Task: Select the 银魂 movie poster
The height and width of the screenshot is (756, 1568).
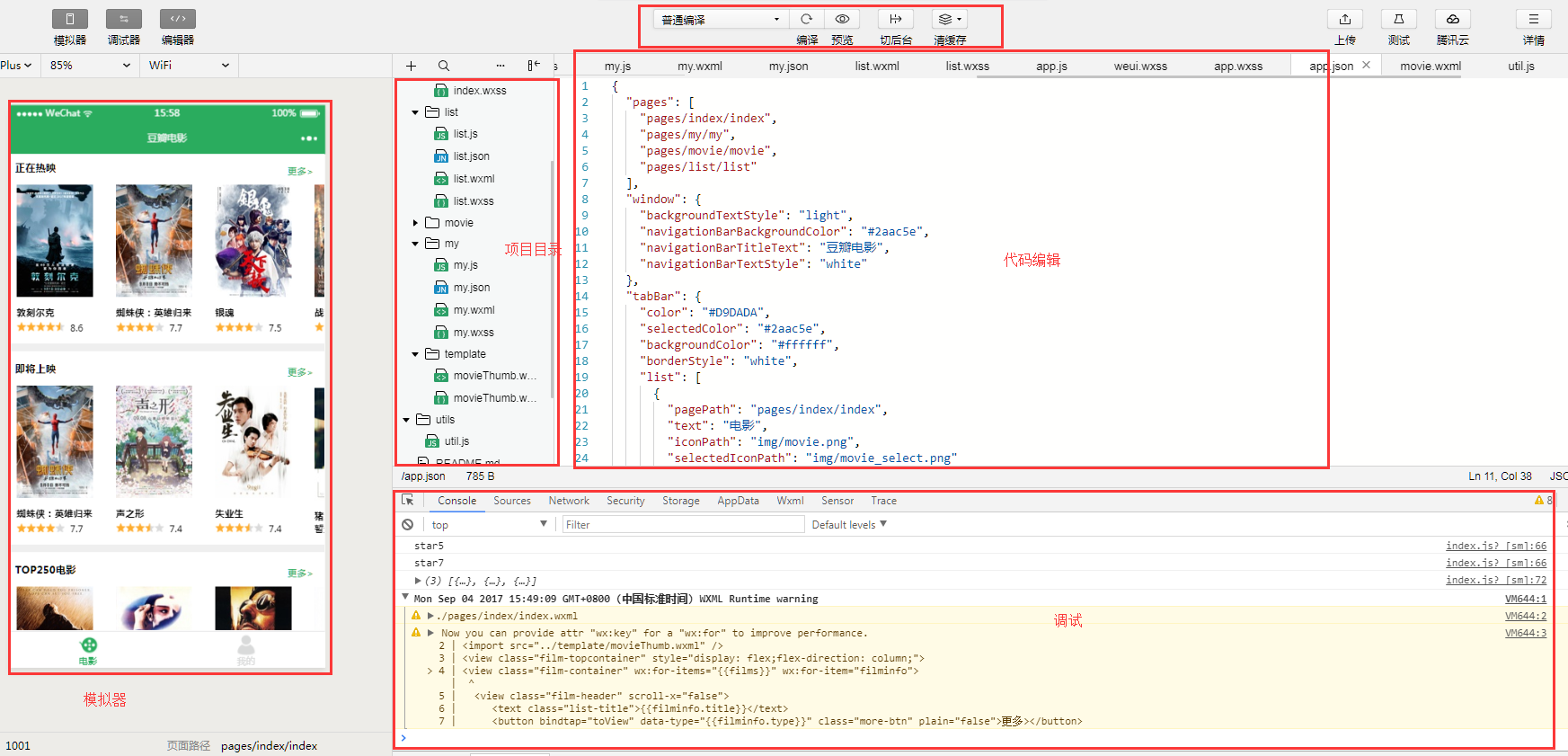Action: pyautogui.click(x=253, y=241)
